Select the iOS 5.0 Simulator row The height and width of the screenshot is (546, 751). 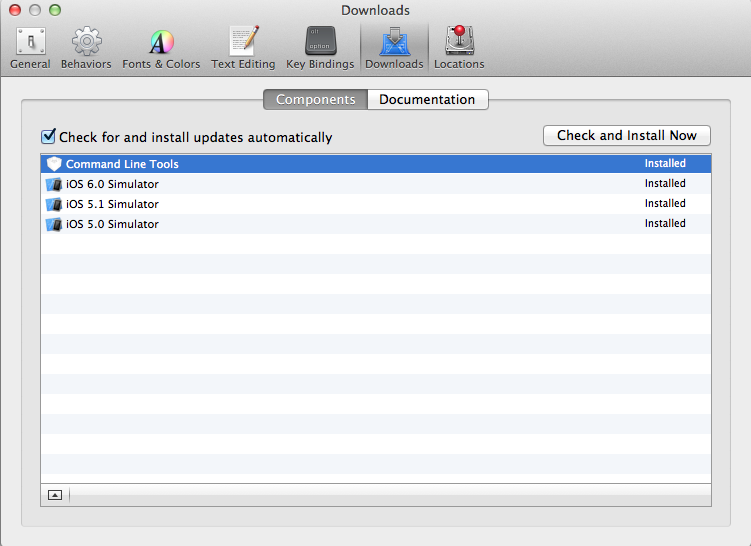pyautogui.click(x=376, y=224)
